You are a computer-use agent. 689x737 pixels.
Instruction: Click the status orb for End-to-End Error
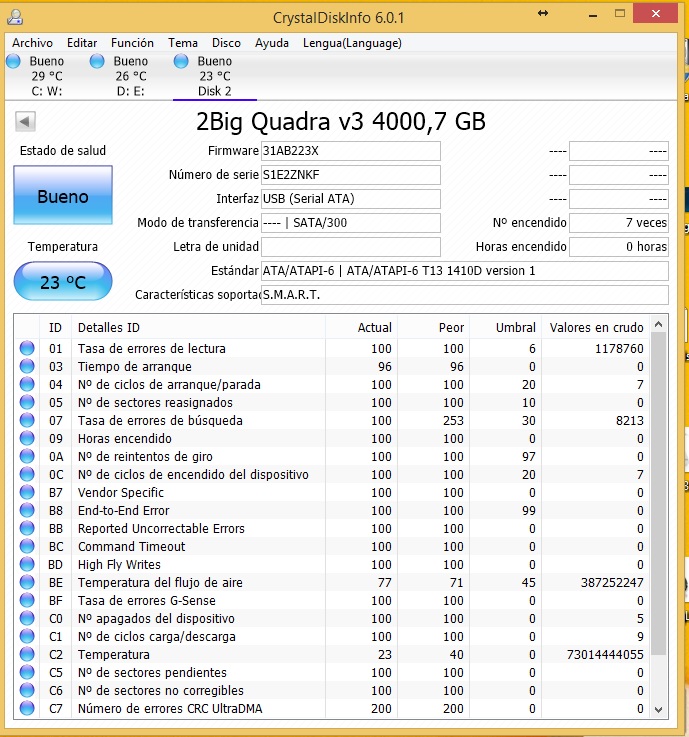27,510
